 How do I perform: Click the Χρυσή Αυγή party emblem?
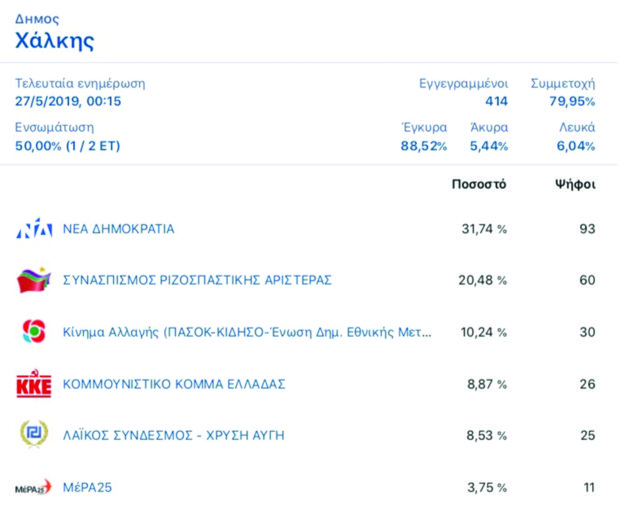(x=33, y=435)
